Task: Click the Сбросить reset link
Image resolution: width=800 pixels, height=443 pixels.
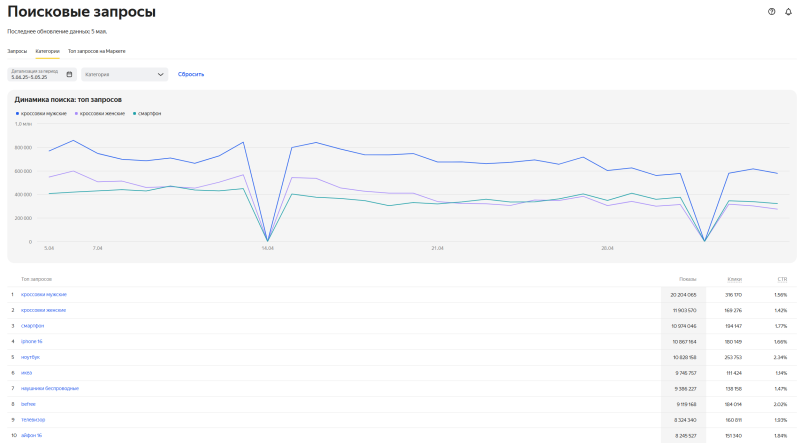Action: point(191,75)
